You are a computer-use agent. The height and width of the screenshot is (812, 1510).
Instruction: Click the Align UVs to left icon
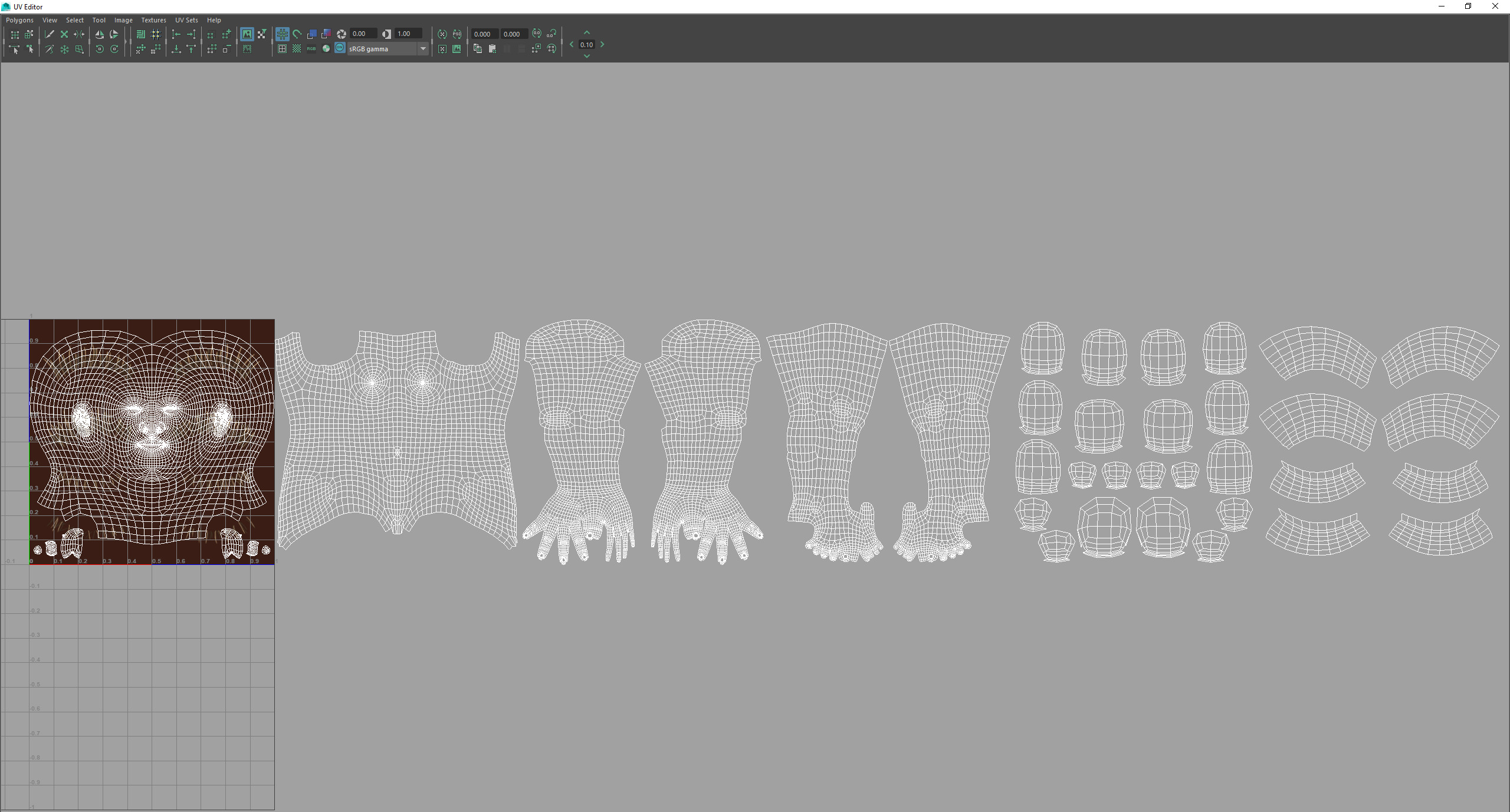176,34
